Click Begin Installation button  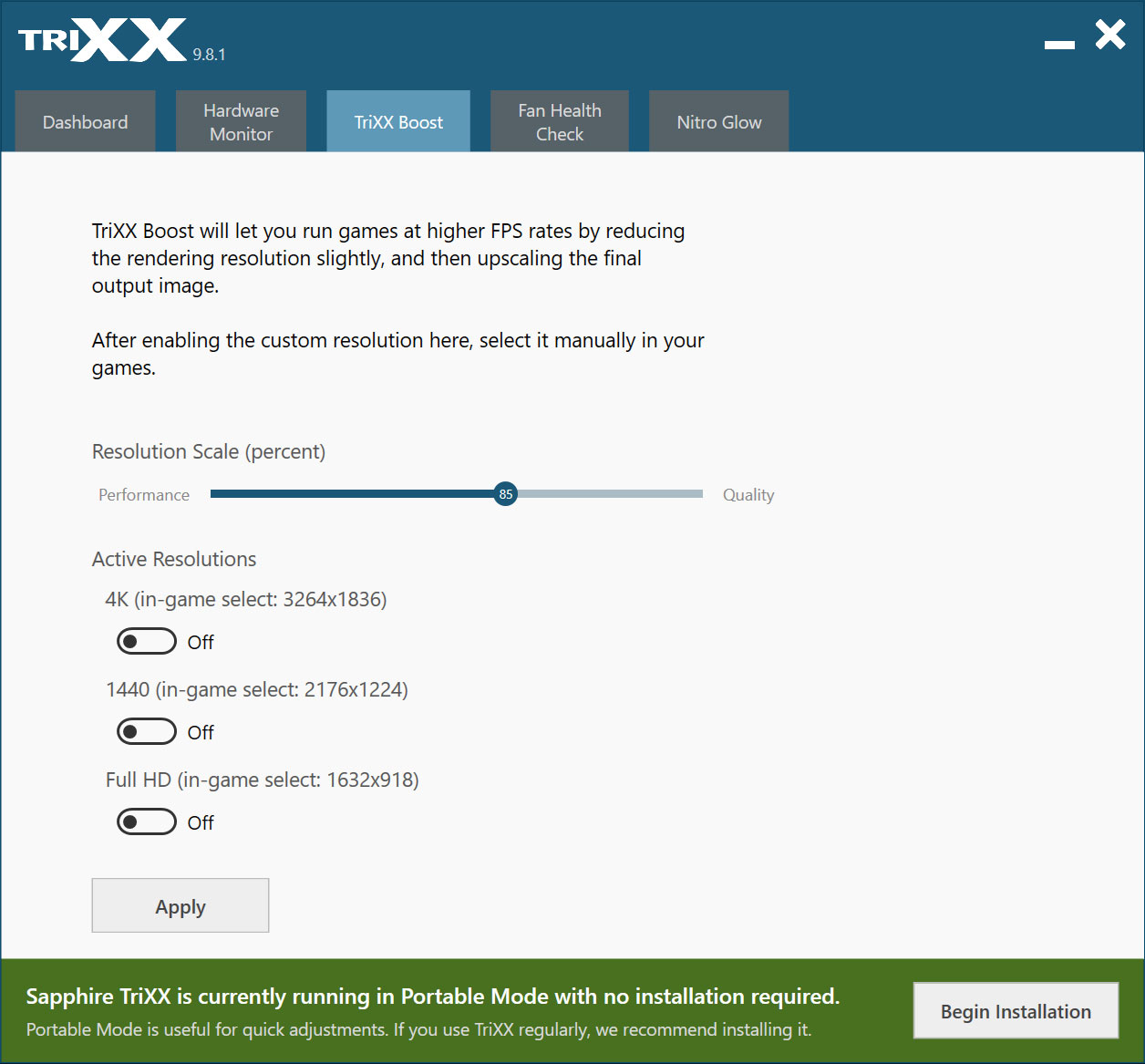[1016, 1011]
